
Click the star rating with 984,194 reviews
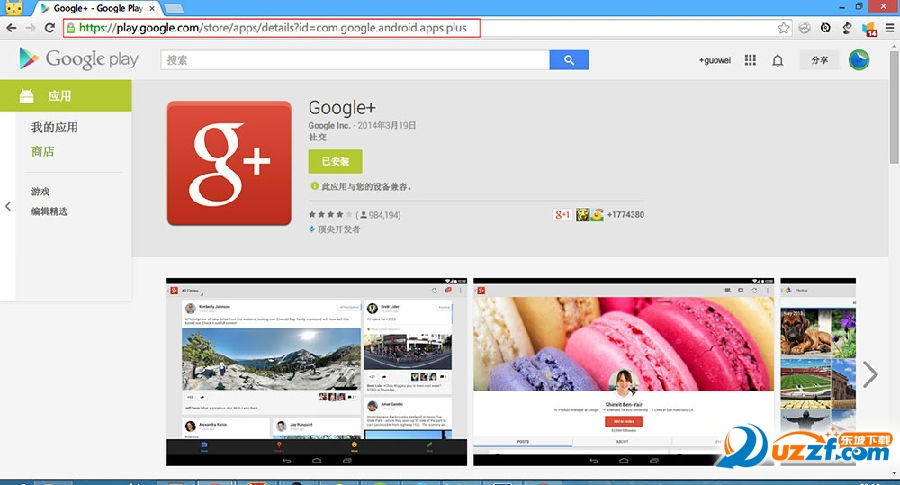[354, 215]
